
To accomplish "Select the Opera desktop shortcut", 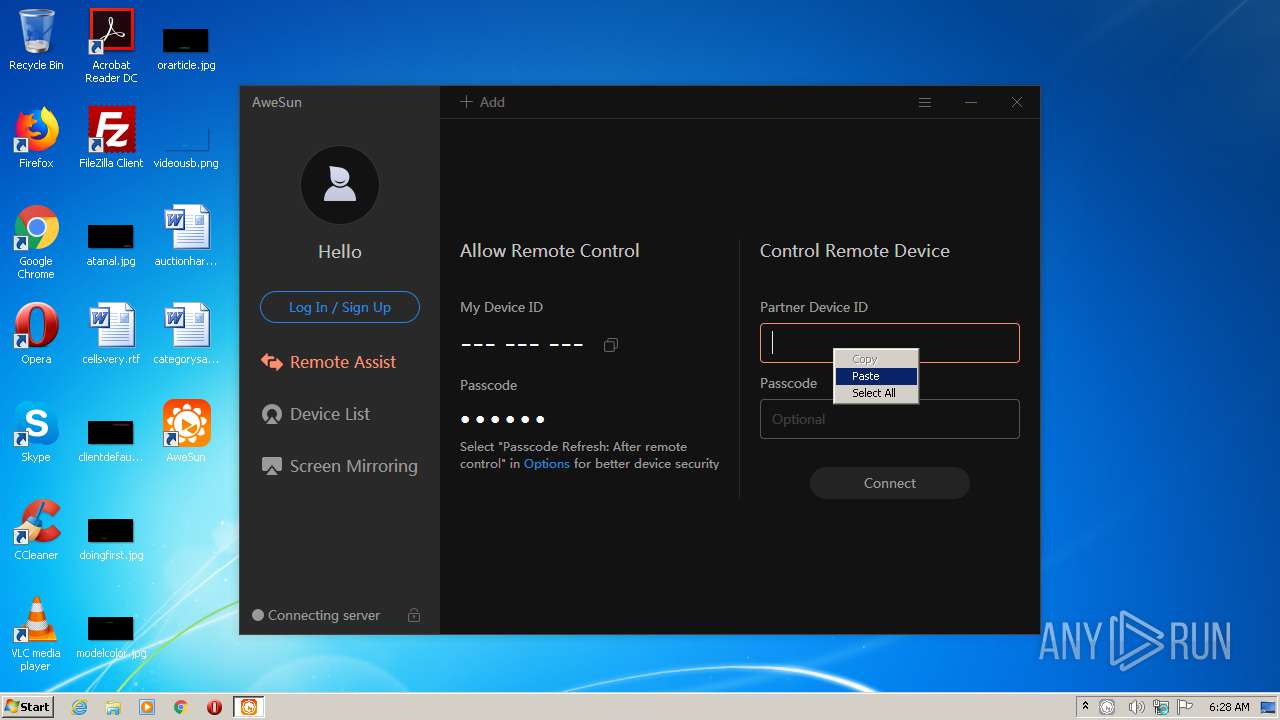I will 36,333.
